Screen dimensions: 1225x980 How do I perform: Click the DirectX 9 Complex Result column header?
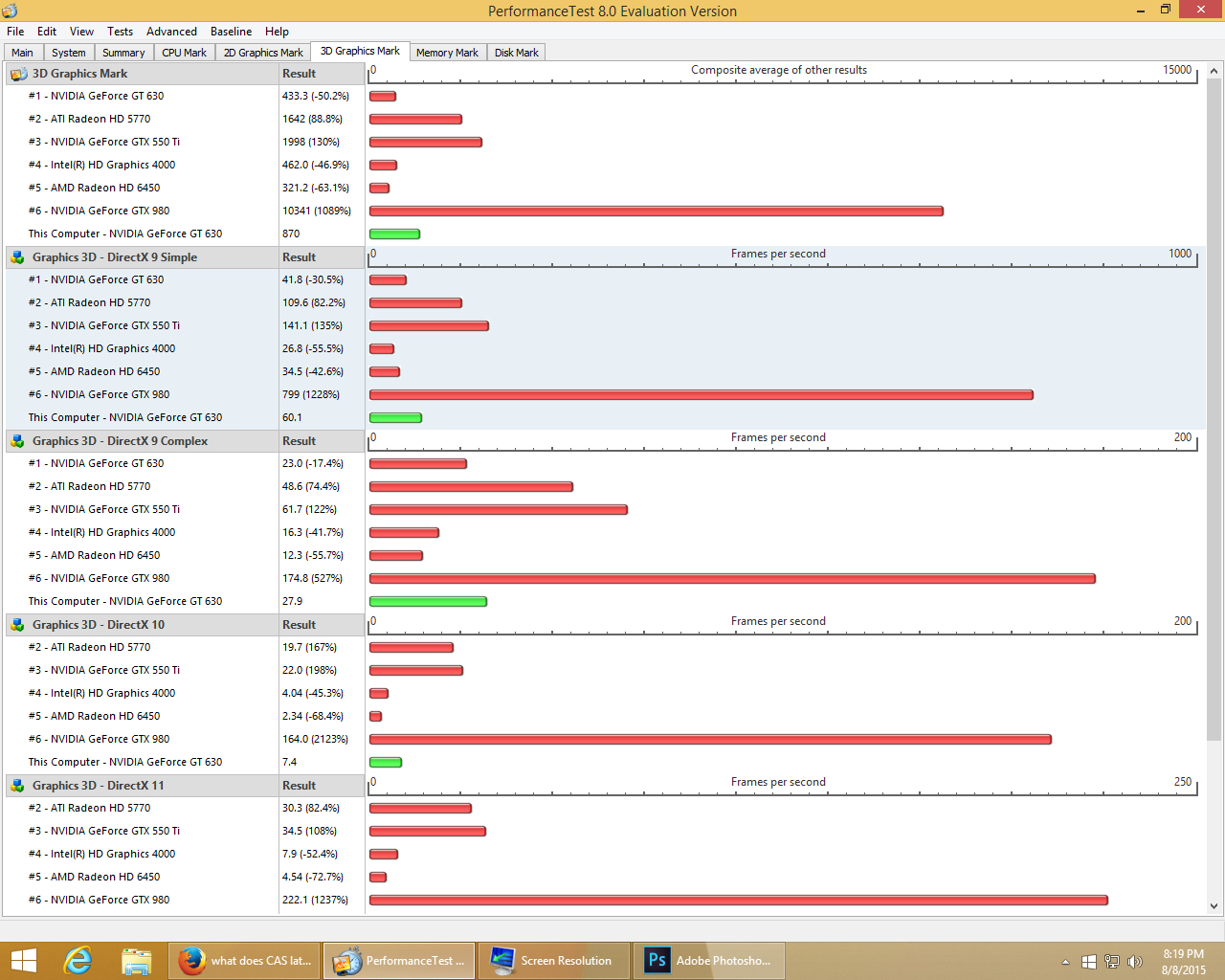(322, 441)
